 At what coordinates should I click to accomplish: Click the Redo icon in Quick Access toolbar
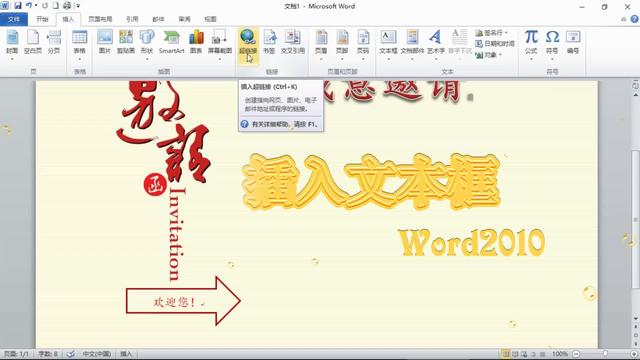point(45,6)
